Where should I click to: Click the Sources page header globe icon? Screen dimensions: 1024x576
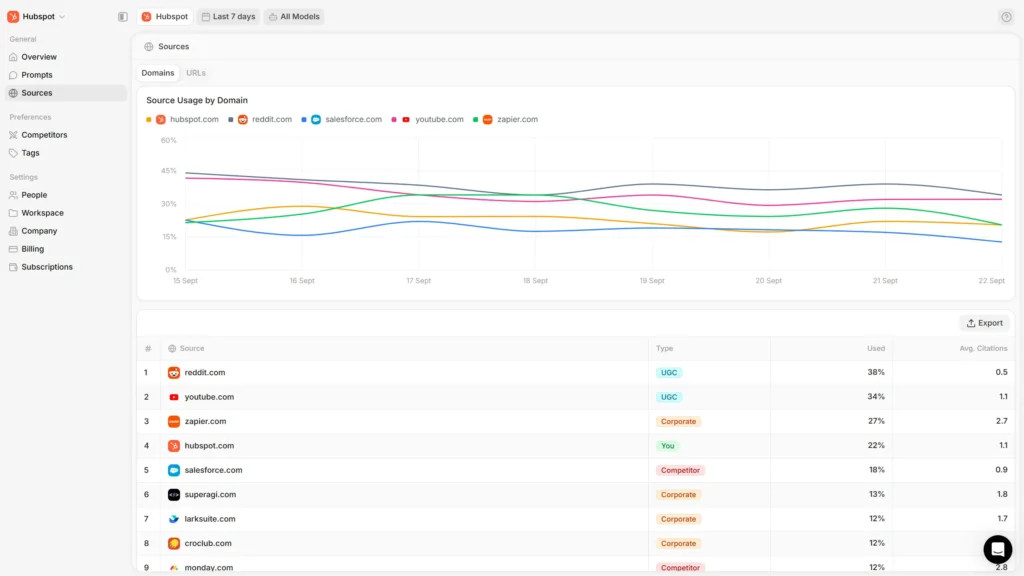click(149, 46)
